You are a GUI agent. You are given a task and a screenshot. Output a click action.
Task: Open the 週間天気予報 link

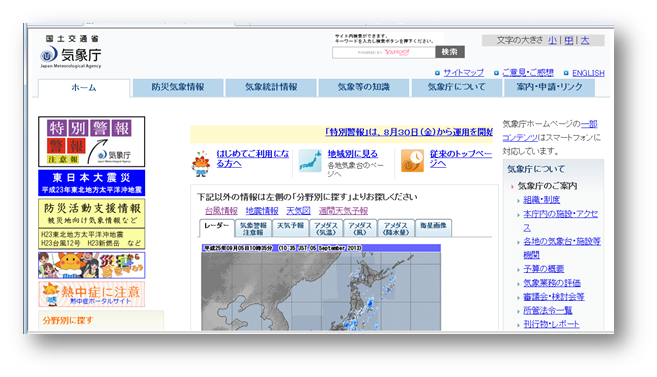click(x=343, y=211)
